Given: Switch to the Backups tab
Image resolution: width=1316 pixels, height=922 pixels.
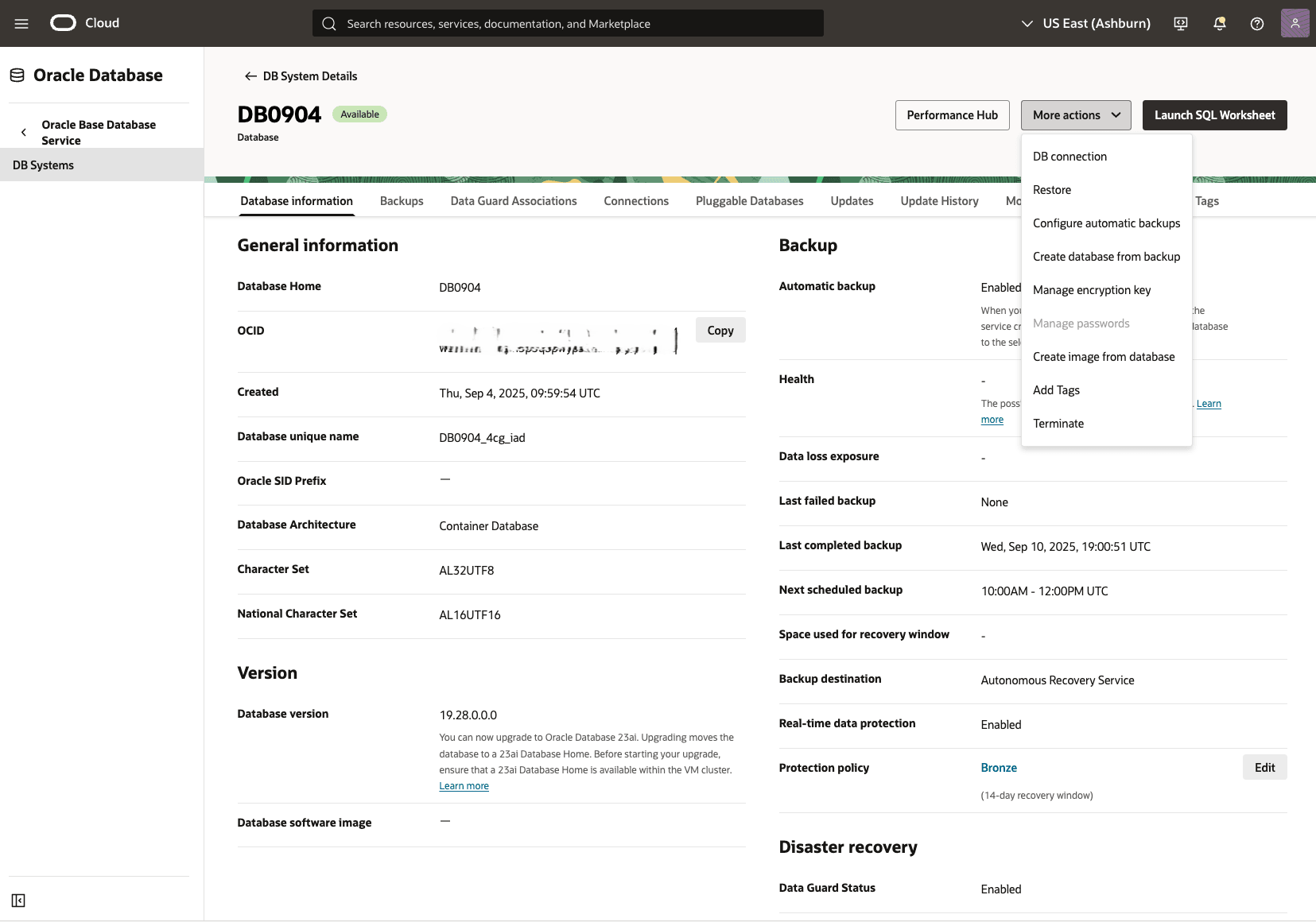Looking at the screenshot, I should click(402, 200).
